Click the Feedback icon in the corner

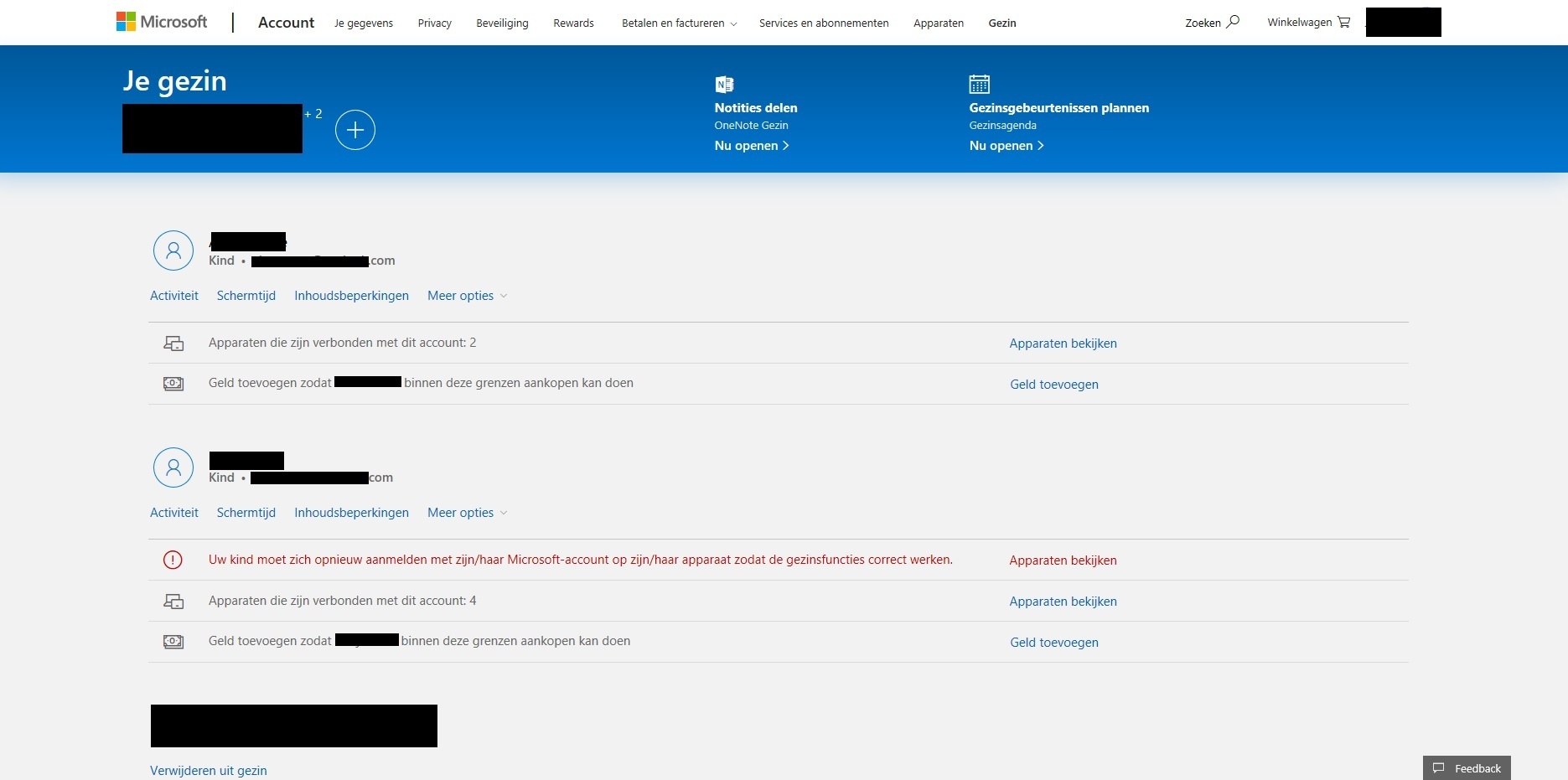1440,767
